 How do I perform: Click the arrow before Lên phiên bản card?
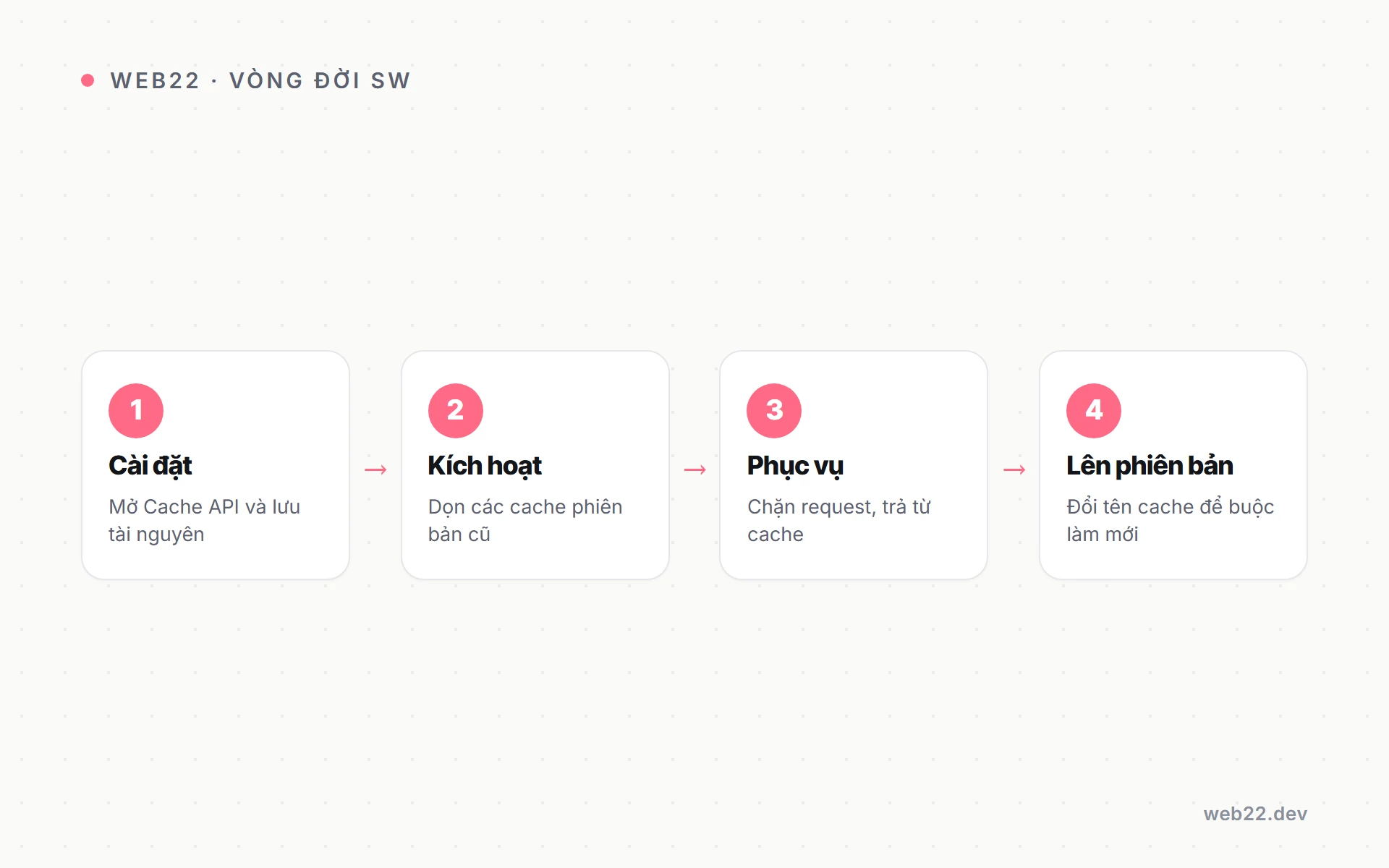1014,470
